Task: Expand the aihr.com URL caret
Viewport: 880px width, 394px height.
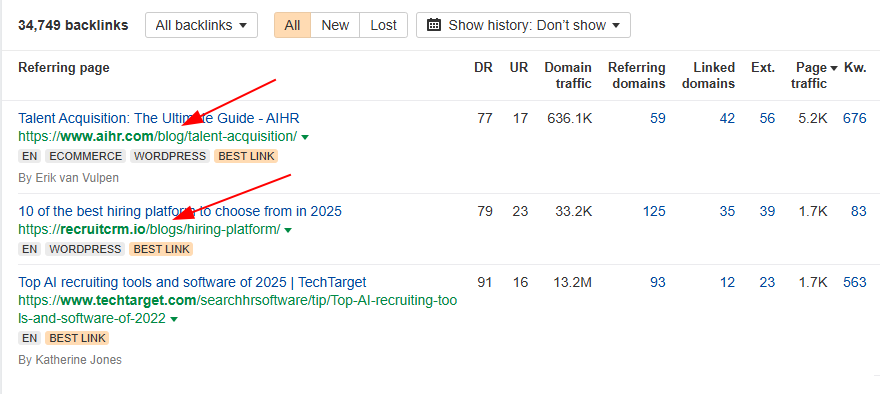Action: pos(305,137)
